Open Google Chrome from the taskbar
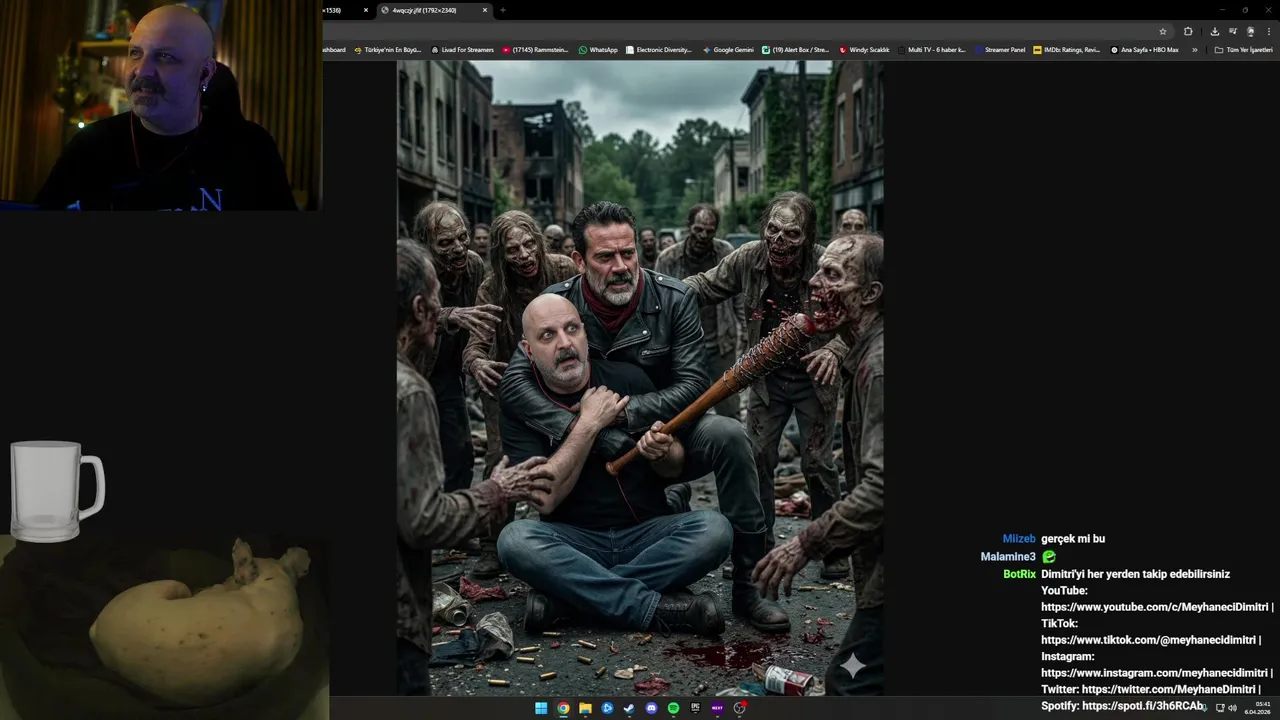1280x720 pixels. 563,708
